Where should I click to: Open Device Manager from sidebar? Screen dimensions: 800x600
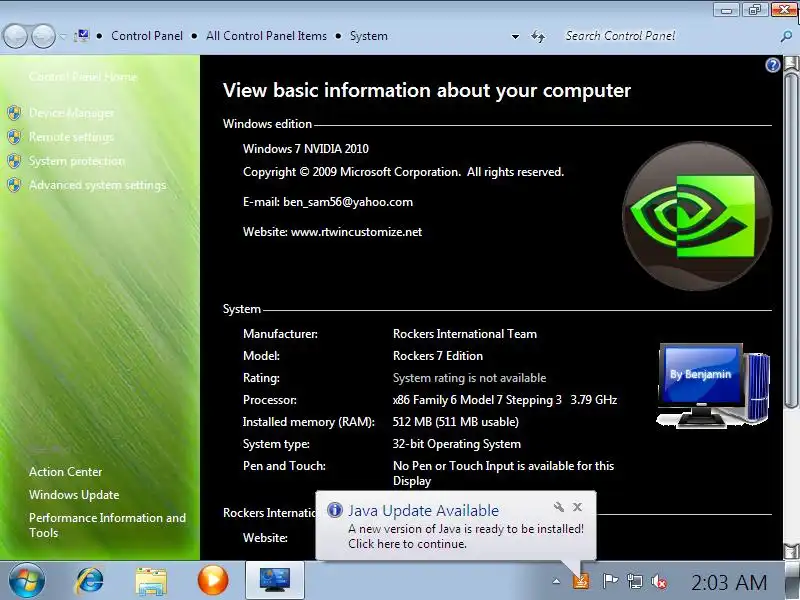71,113
